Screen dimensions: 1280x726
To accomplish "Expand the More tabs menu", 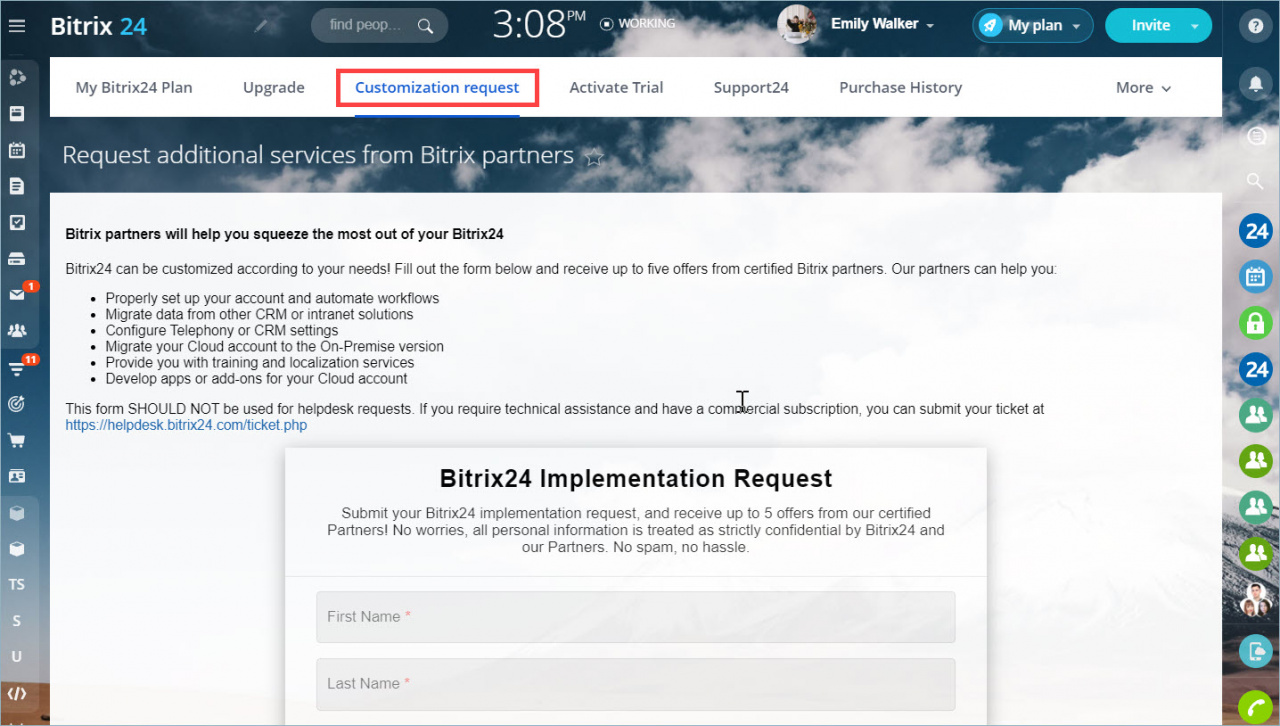I will [1143, 88].
